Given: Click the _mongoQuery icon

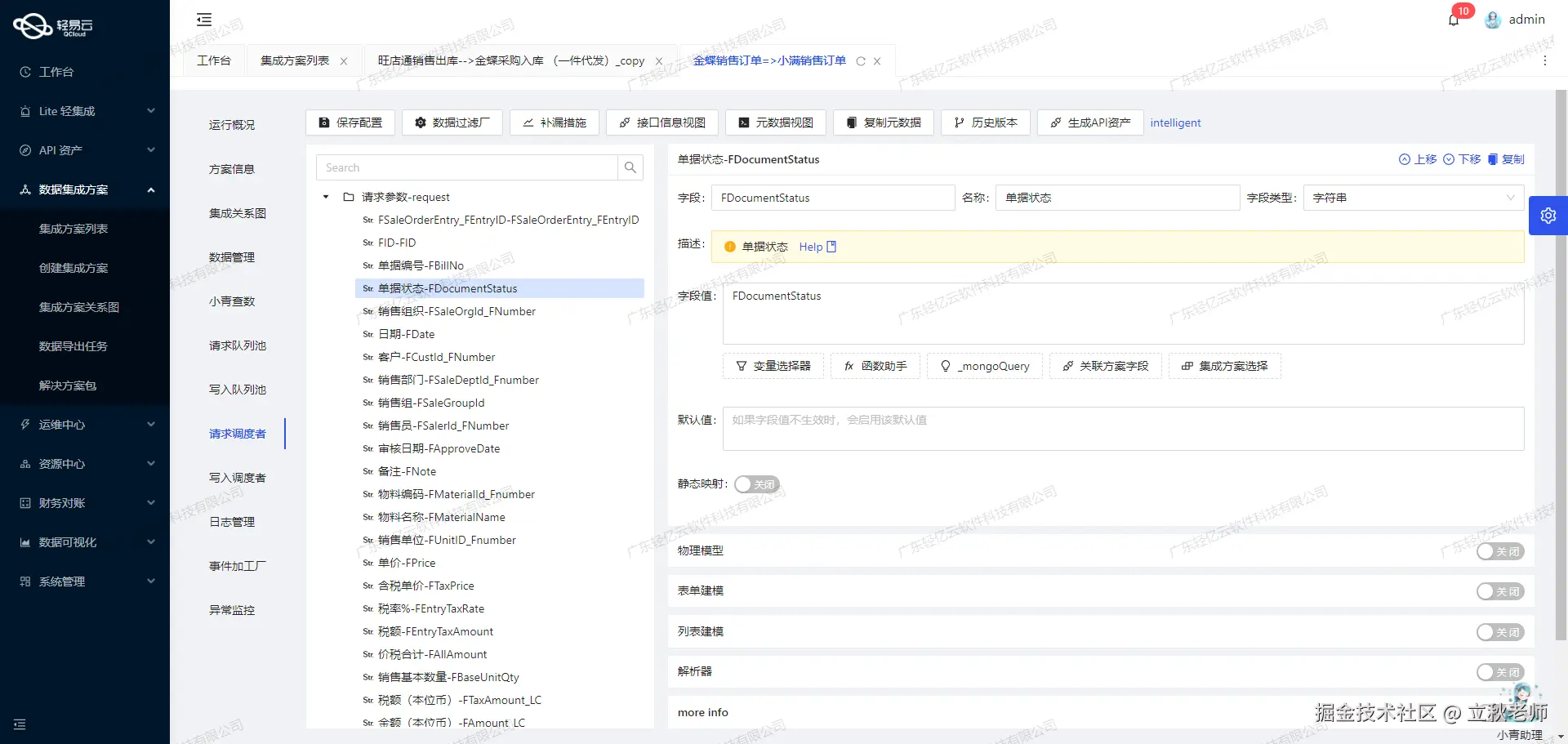Looking at the screenshot, I should pos(945,366).
